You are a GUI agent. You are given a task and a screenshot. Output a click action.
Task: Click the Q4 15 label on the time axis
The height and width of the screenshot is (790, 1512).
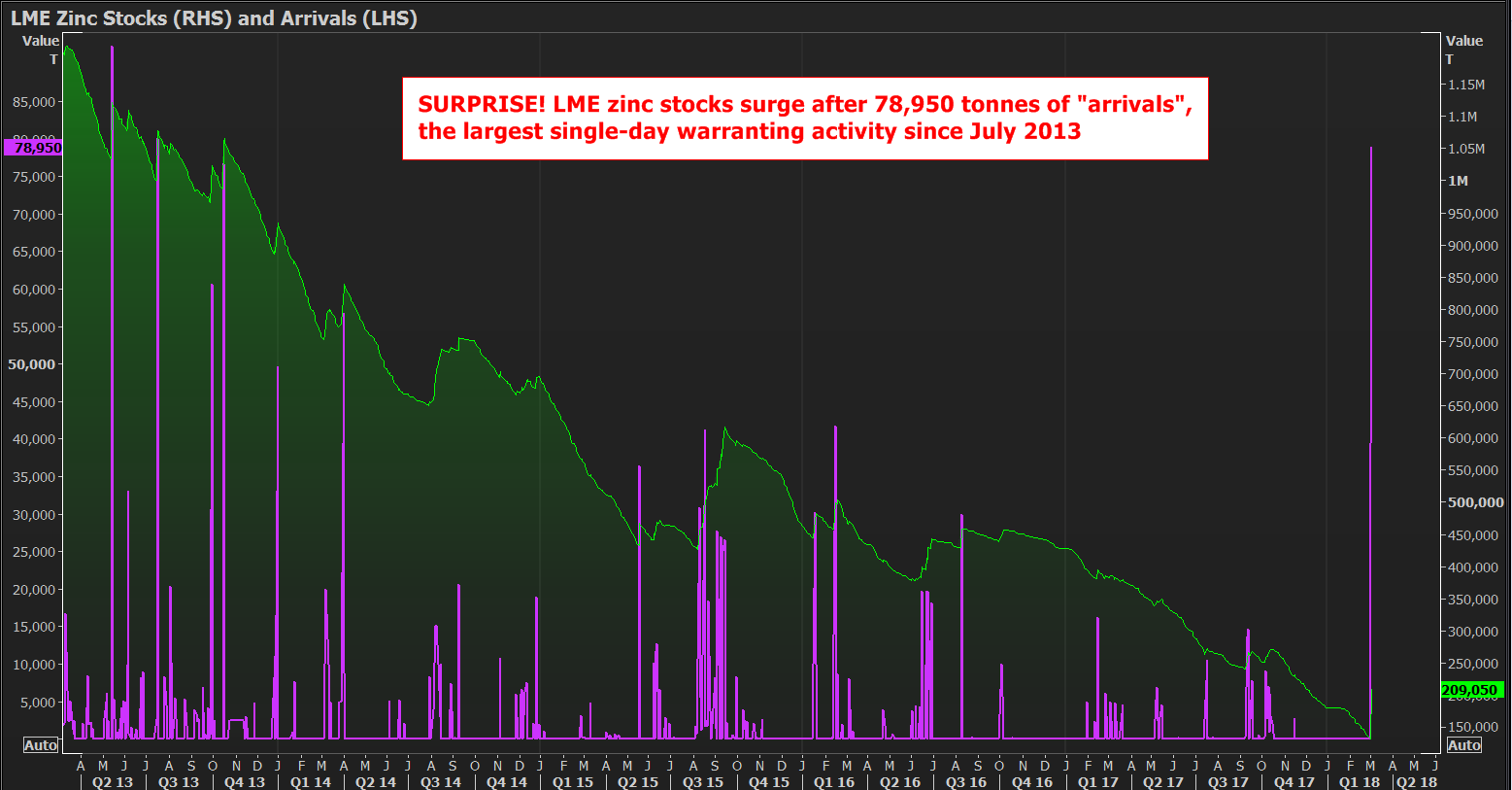(768, 782)
